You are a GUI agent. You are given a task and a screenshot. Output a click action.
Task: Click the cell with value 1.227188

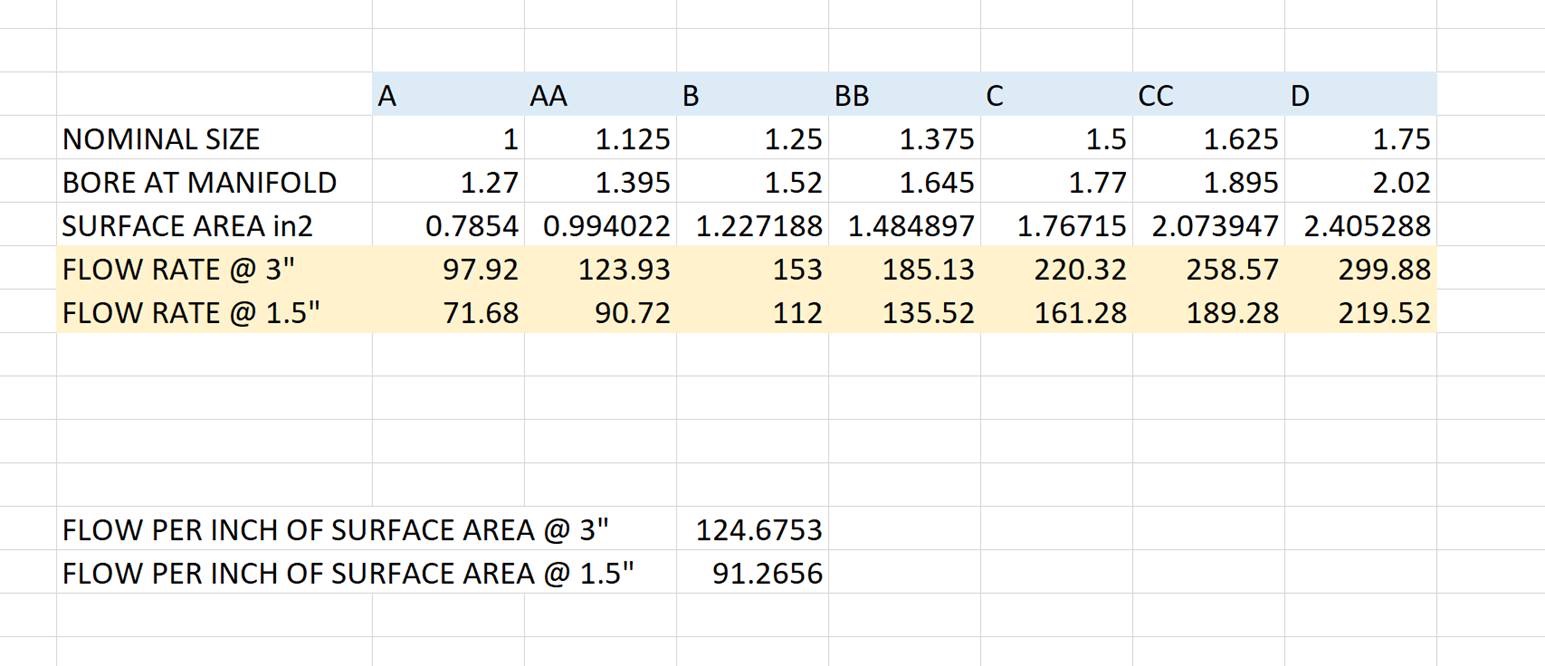[758, 226]
